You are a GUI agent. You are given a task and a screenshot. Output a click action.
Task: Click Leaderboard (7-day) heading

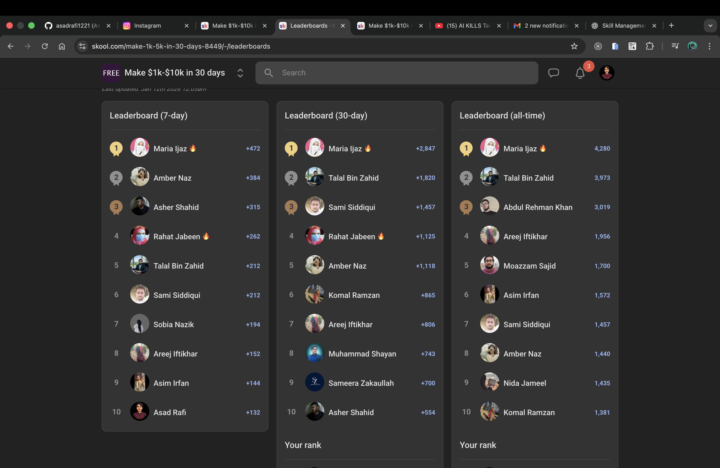(x=148, y=115)
